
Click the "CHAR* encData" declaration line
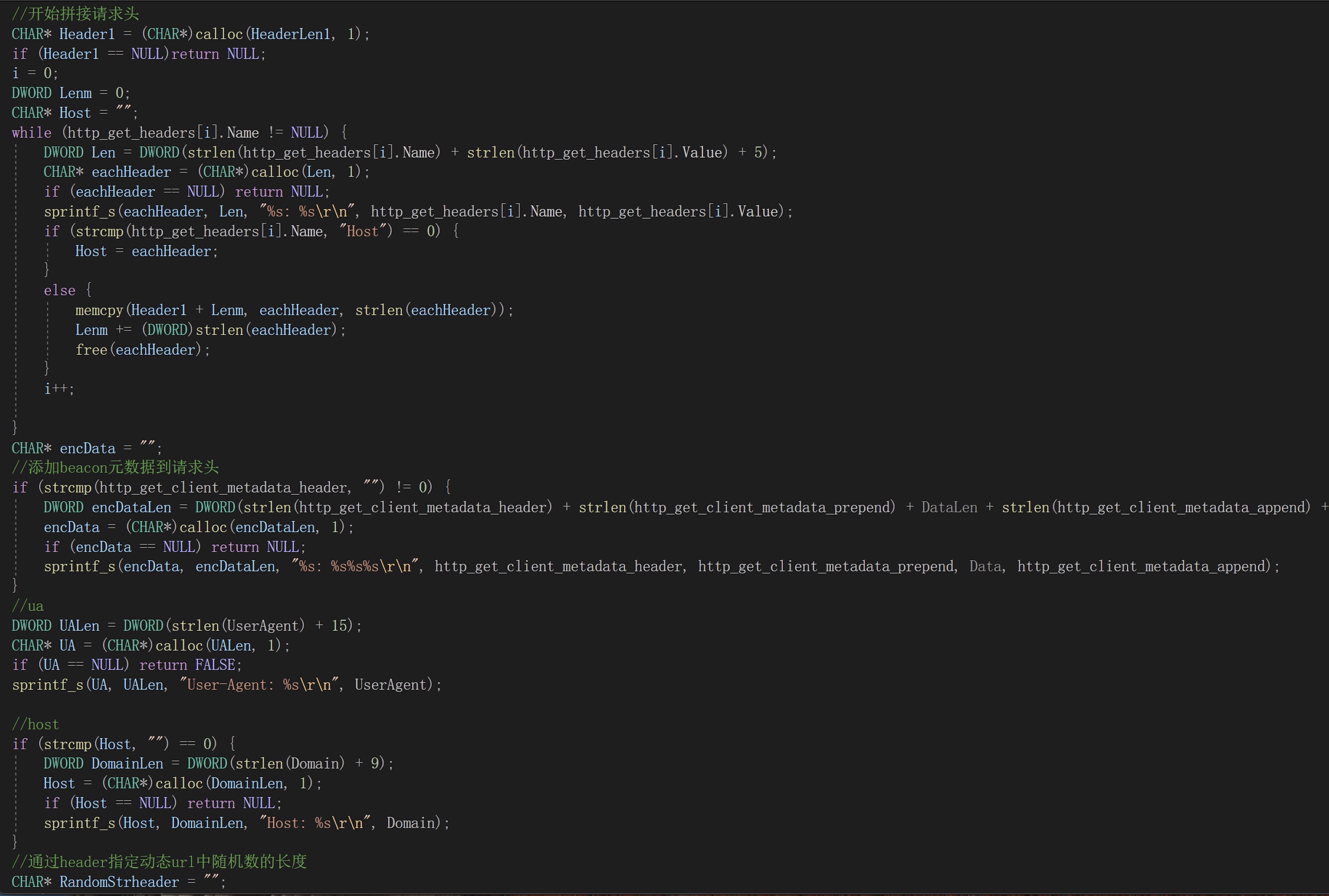pos(86,448)
